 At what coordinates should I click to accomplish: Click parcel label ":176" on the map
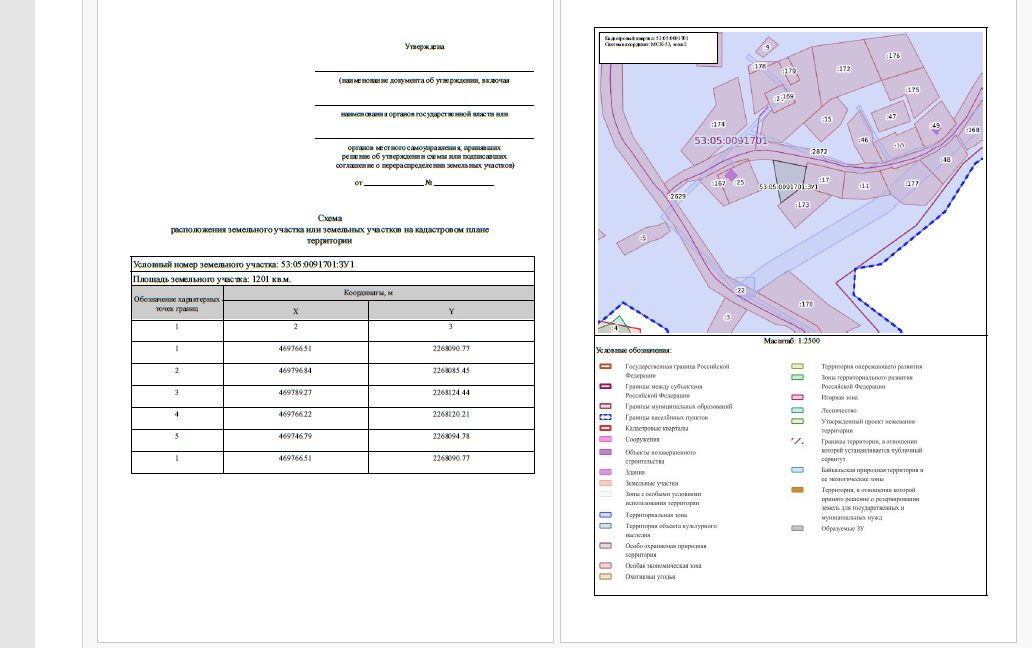[x=893, y=56]
